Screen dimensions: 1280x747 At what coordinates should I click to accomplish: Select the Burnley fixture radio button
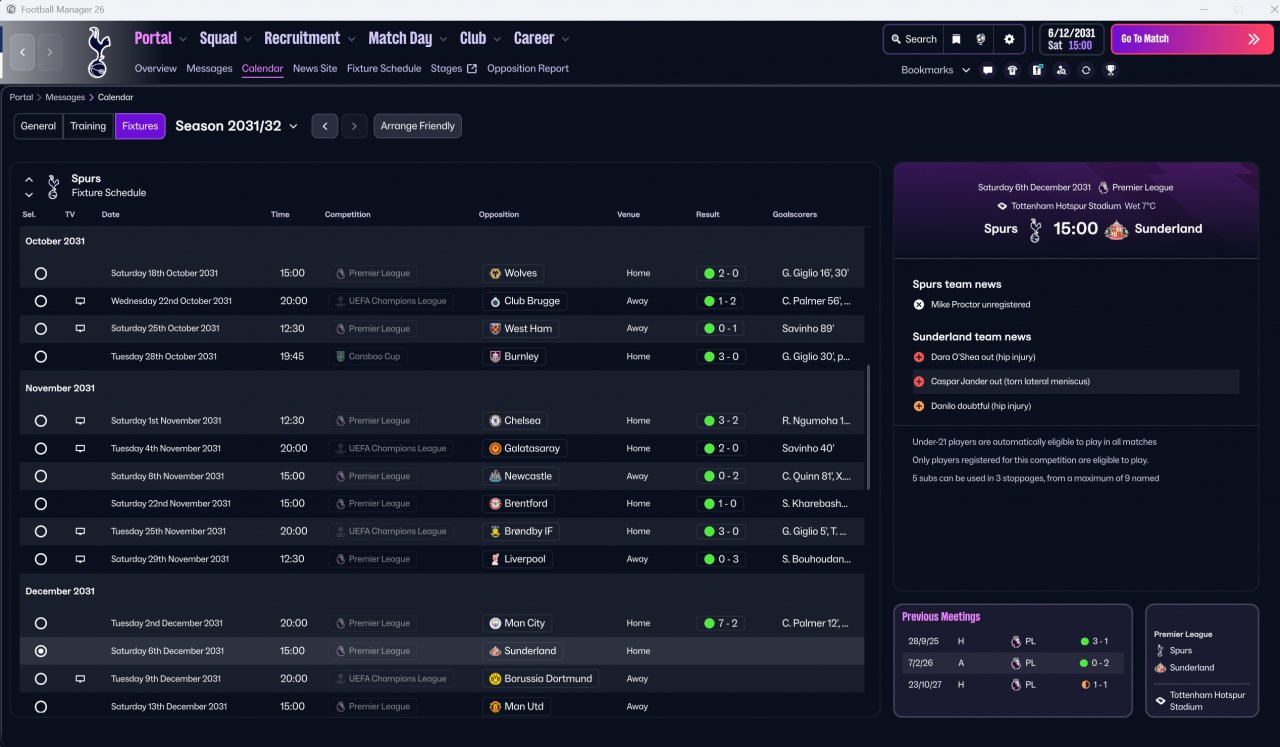(x=40, y=356)
